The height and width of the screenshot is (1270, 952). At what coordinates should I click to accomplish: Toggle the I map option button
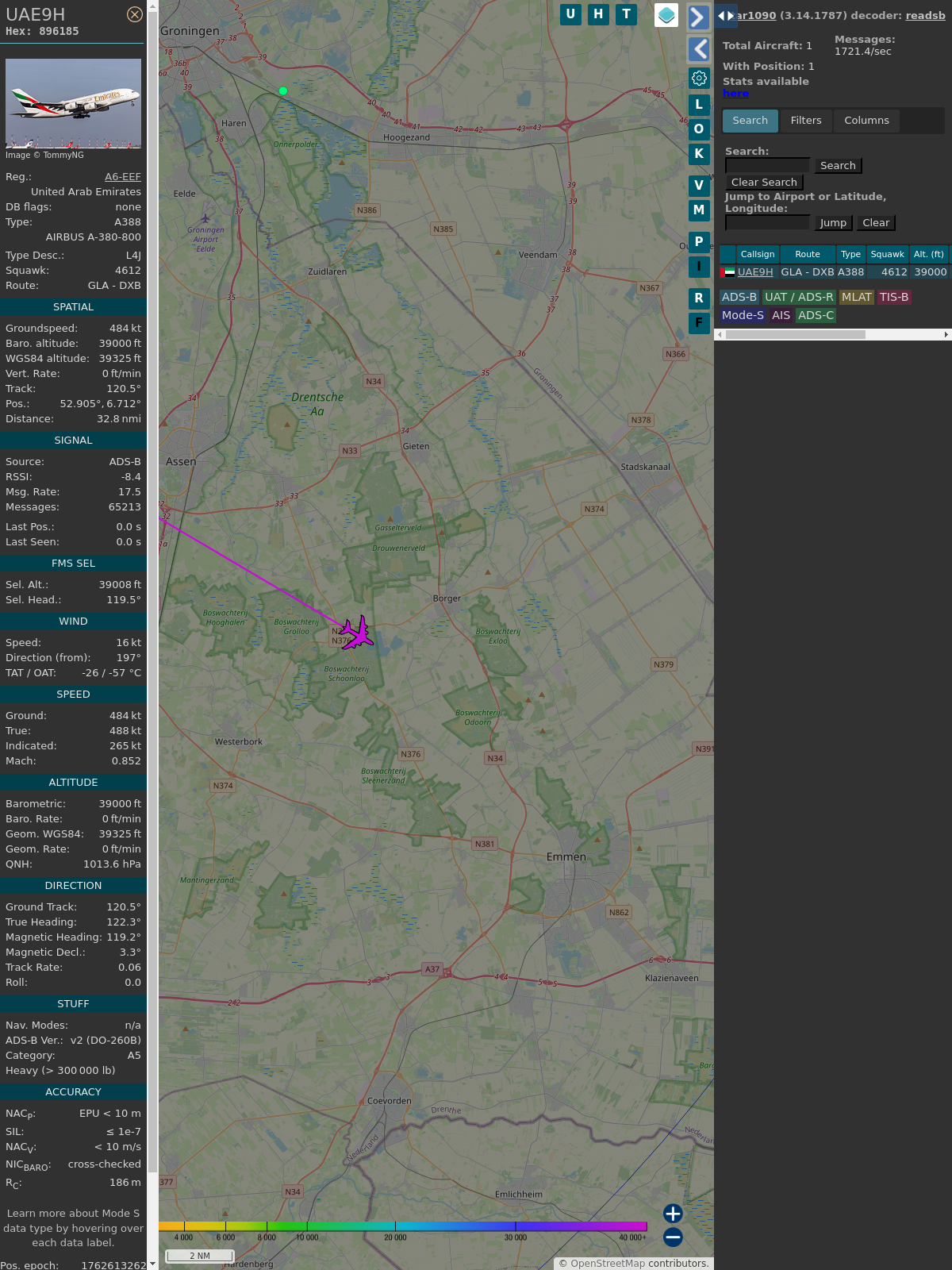pyautogui.click(x=699, y=267)
